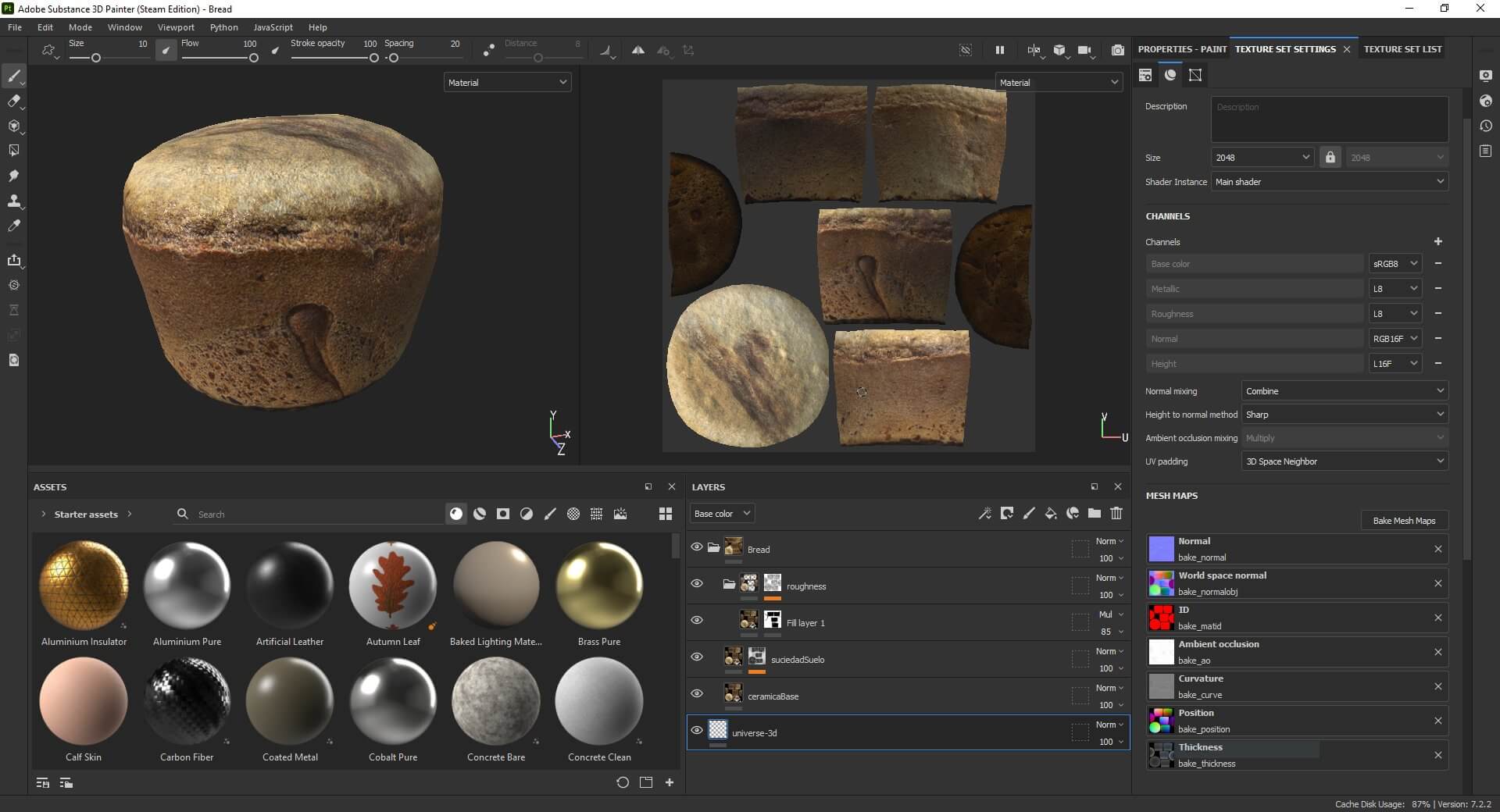
Task: Open the UV padding dropdown
Action: [1344, 461]
